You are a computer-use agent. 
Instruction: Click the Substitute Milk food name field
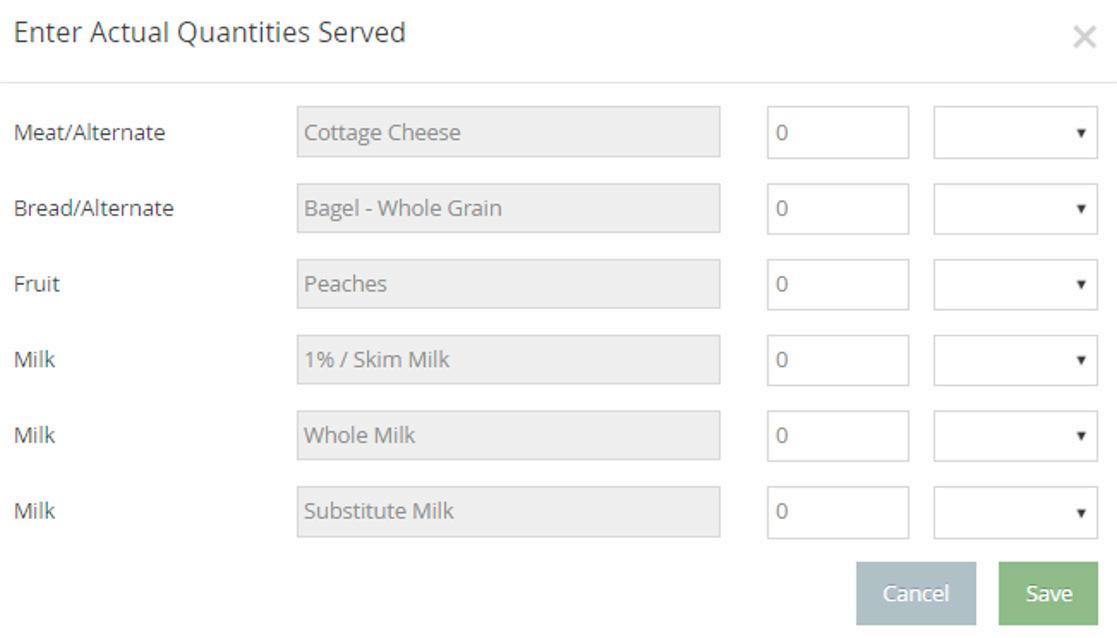508,512
